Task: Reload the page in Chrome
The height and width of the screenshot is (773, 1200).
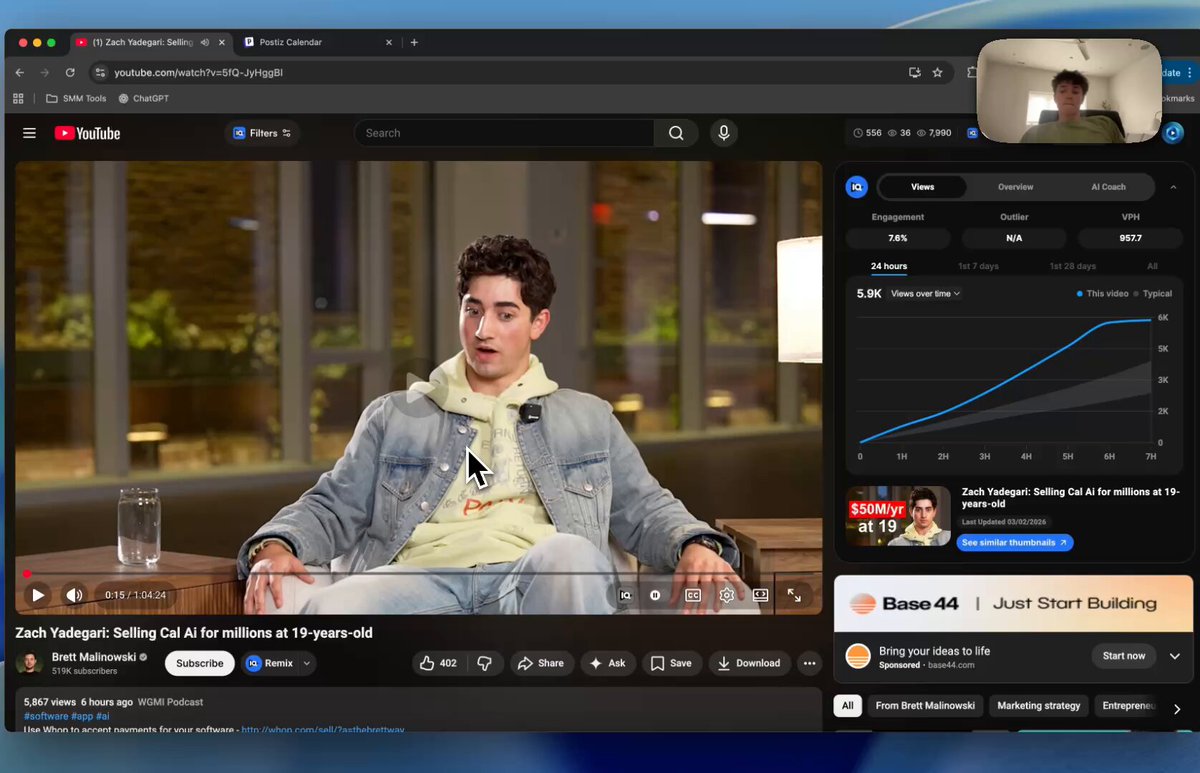Action: [70, 73]
